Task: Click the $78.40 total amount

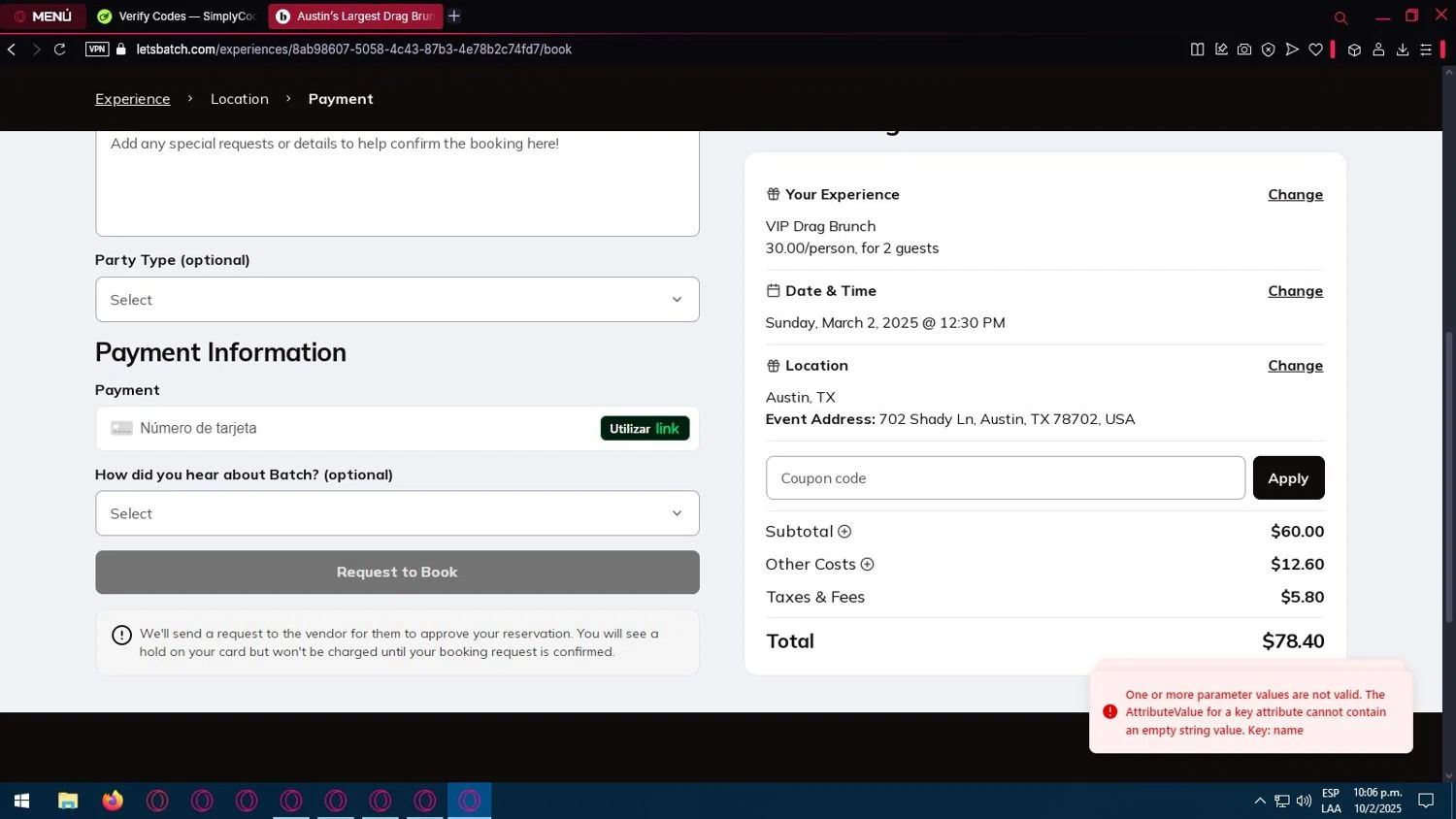Action: click(1293, 641)
